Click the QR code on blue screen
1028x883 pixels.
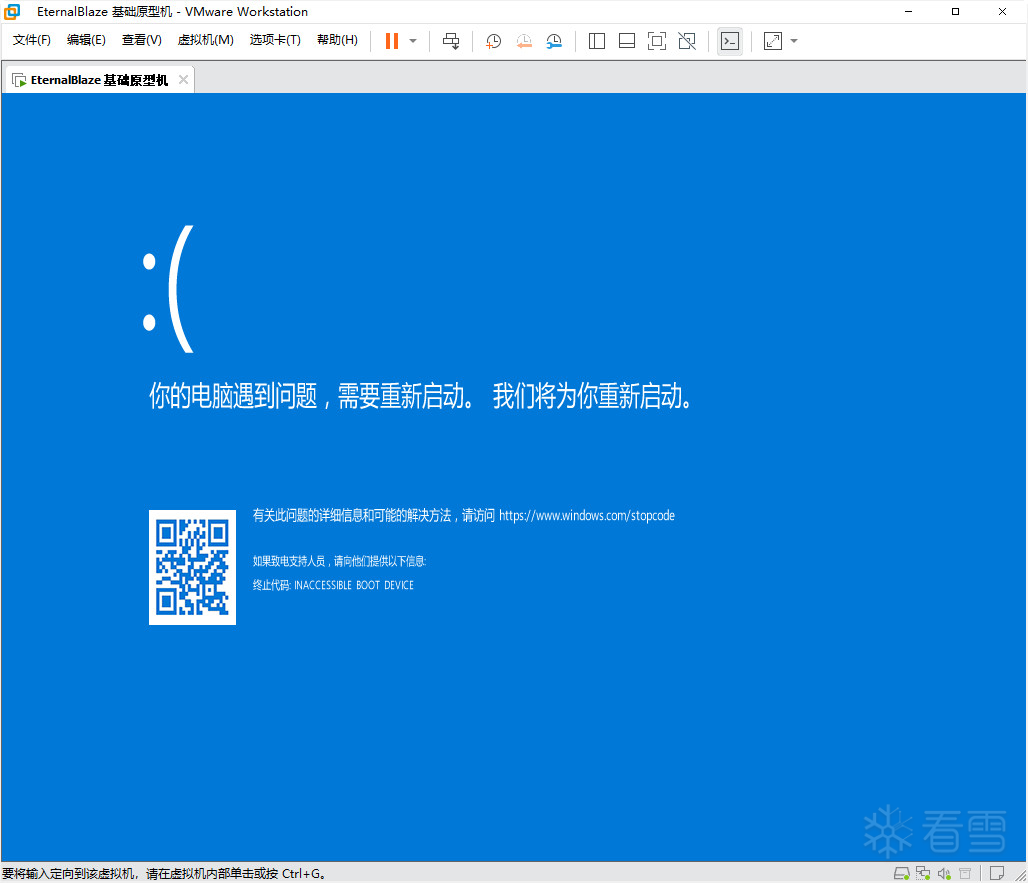[192, 567]
